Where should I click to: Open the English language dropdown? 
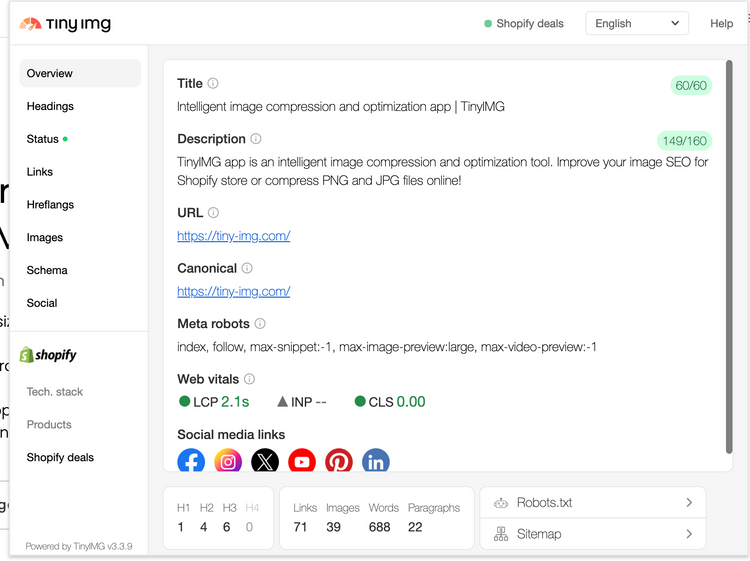[637, 23]
